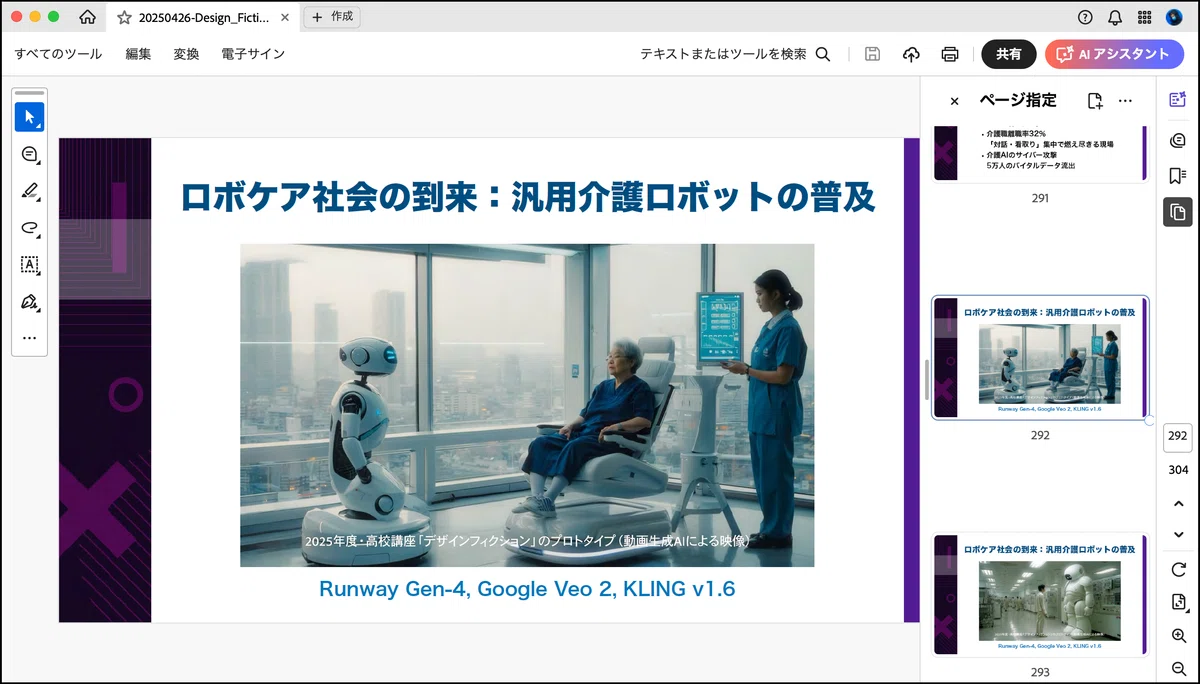Select the fill and sign pen tool
Screen dimensions: 1200x684
pyautogui.click(x=29, y=301)
